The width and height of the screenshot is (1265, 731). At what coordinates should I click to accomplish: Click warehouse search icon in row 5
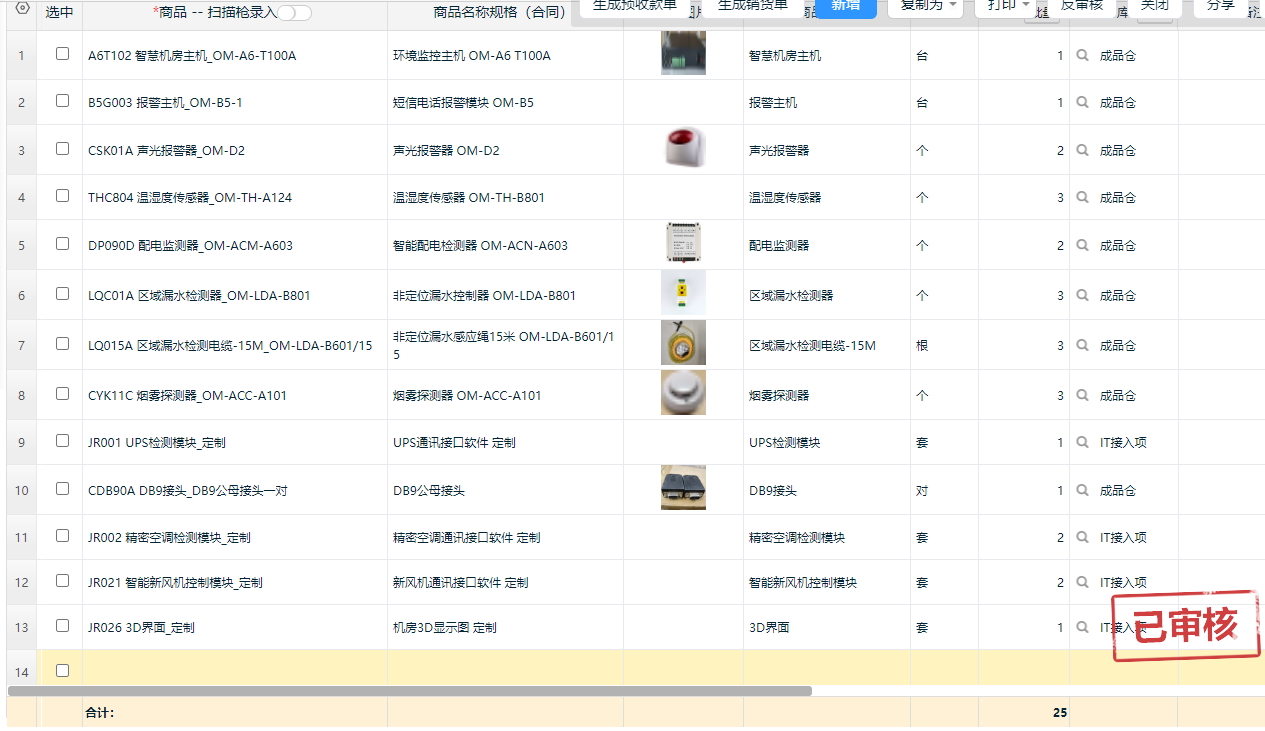coord(1082,246)
